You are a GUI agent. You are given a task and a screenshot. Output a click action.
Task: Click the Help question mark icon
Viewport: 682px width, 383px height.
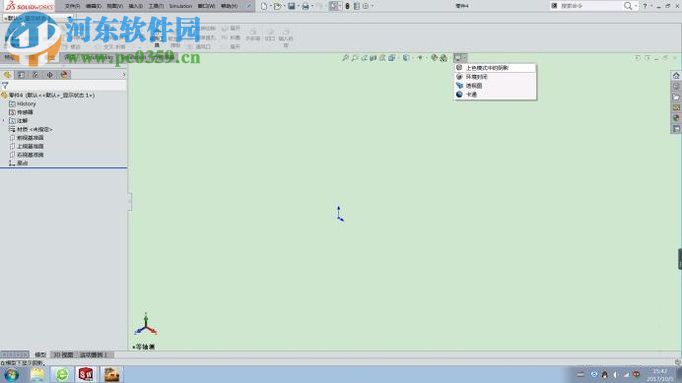(x=645, y=6)
